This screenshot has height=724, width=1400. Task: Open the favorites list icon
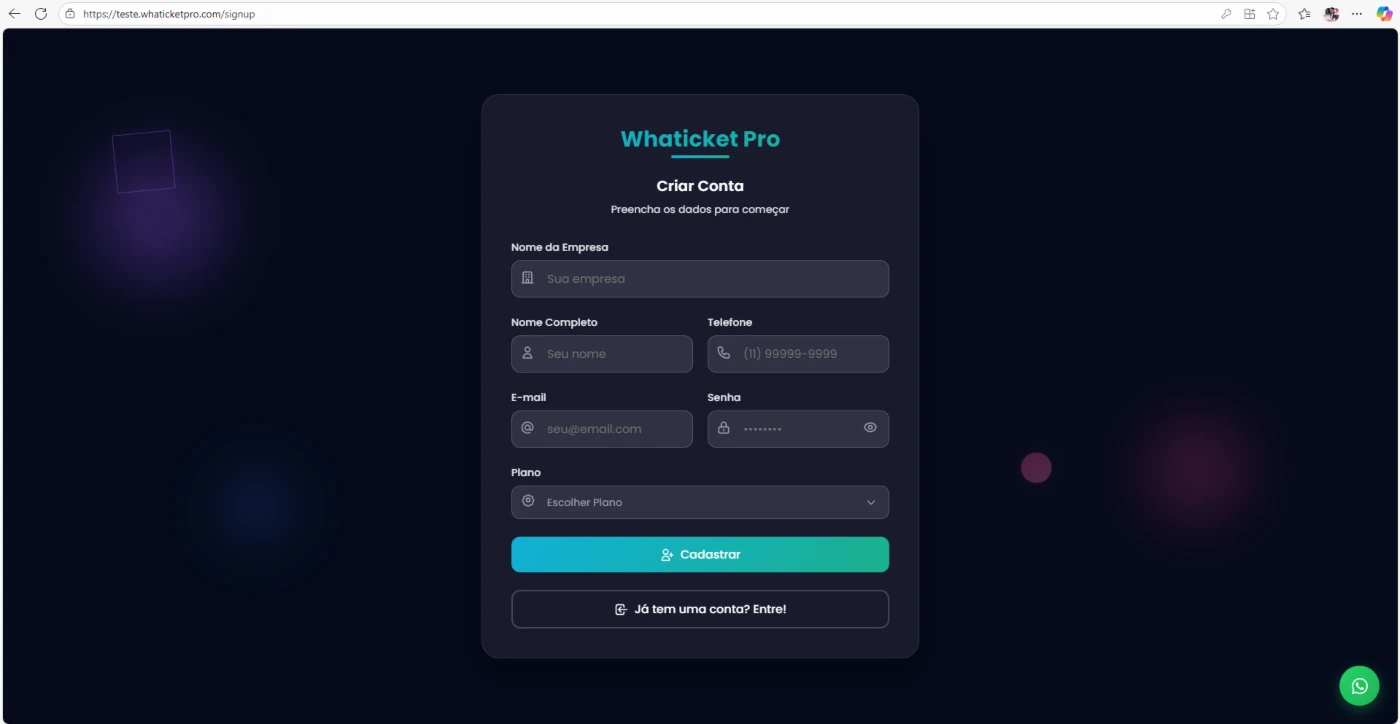pyautogui.click(x=1304, y=14)
